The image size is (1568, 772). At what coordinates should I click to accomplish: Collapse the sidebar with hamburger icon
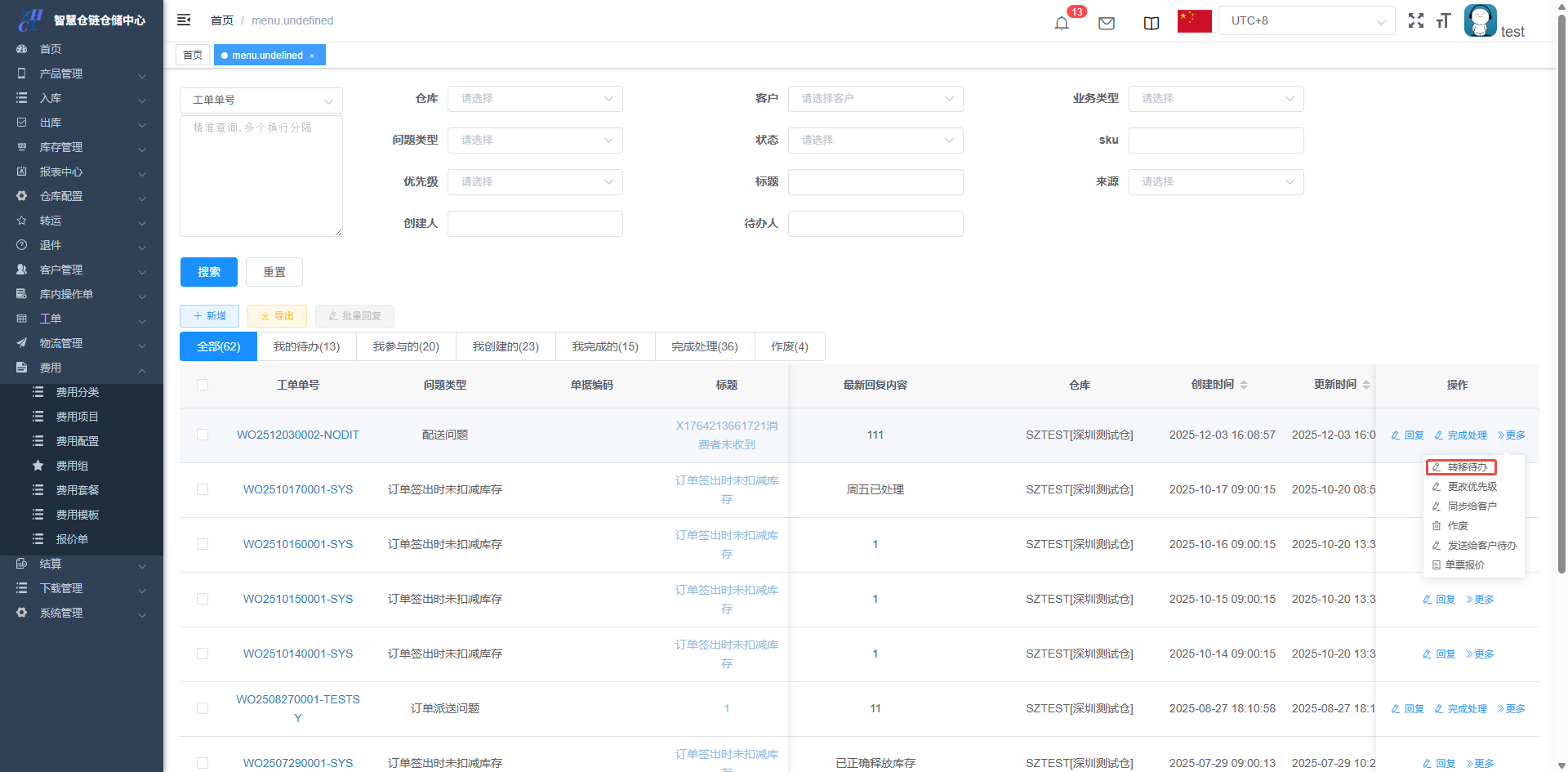184,20
